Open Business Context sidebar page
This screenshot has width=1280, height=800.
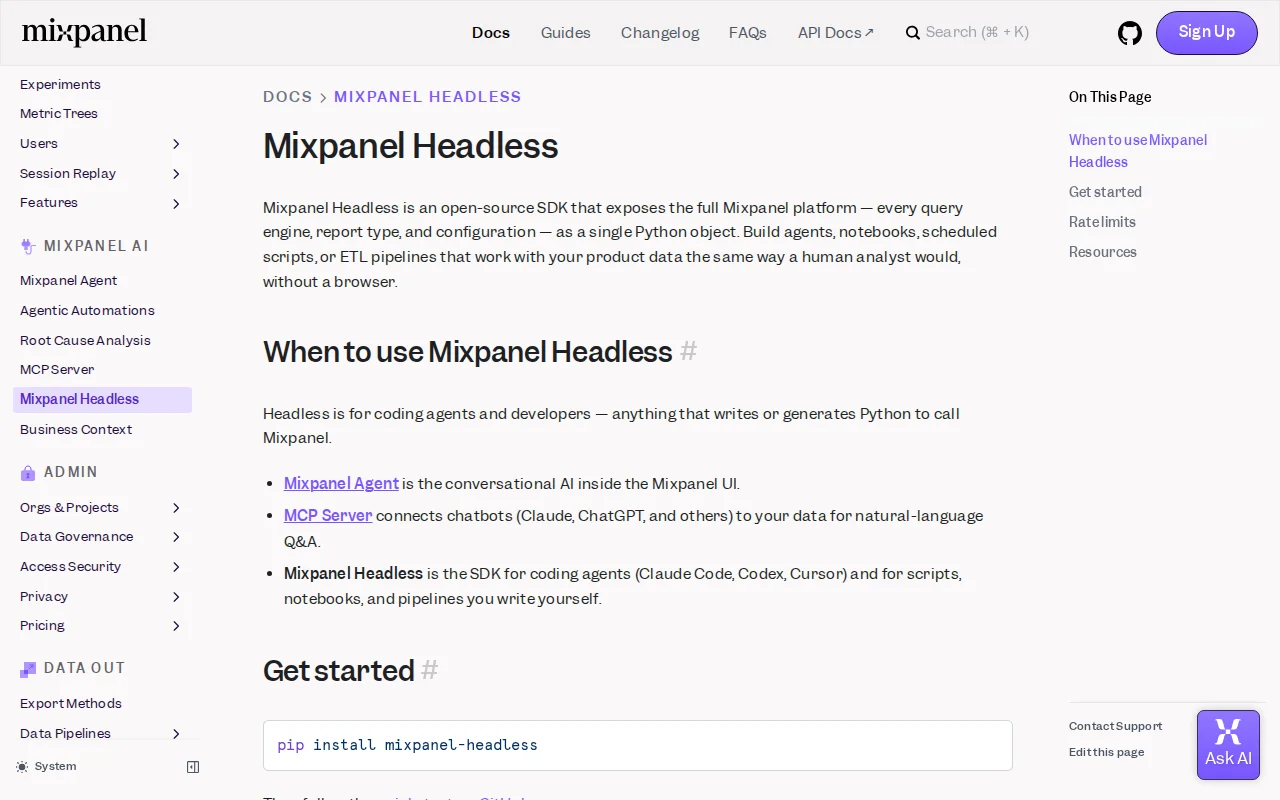point(76,430)
